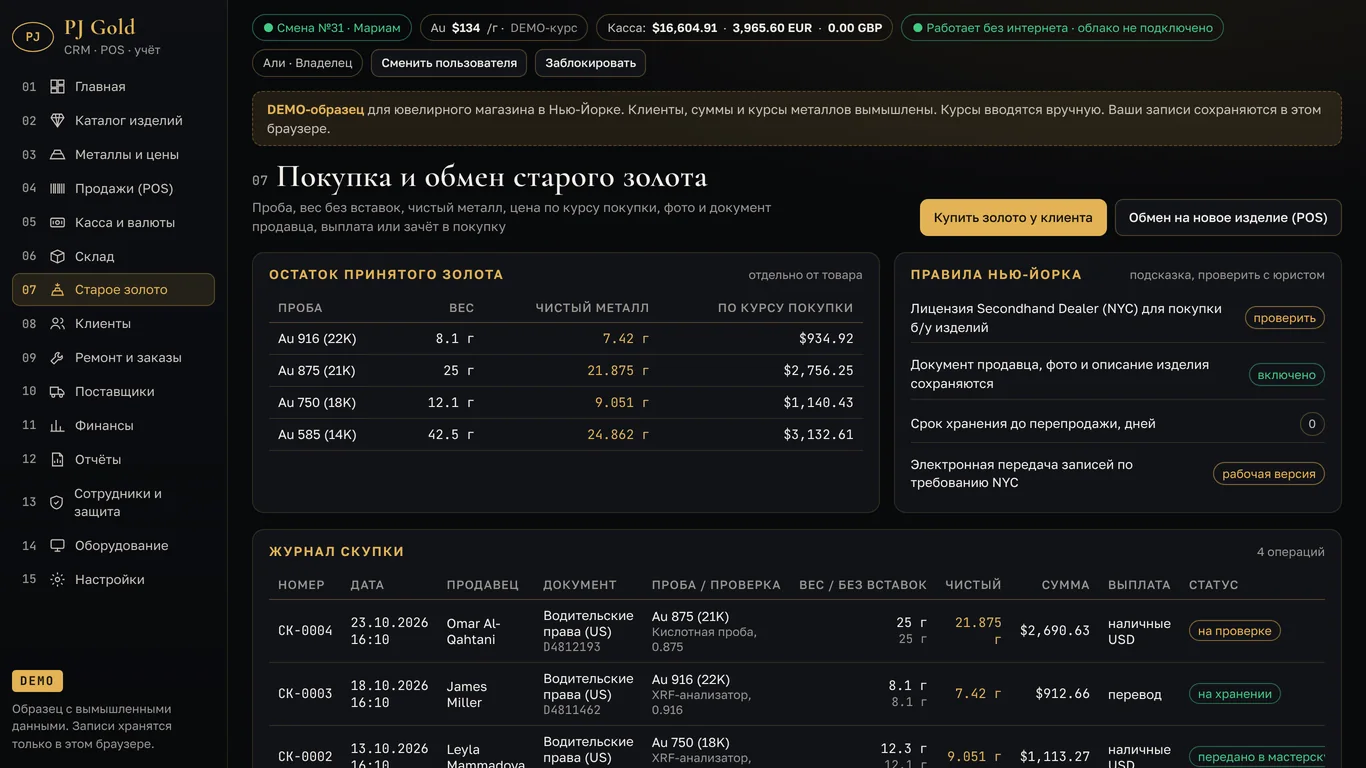The width and height of the screenshot is (1366, 768).
Task: Click the Au 916 (22K) stock row label
Action: coord(317,339)
